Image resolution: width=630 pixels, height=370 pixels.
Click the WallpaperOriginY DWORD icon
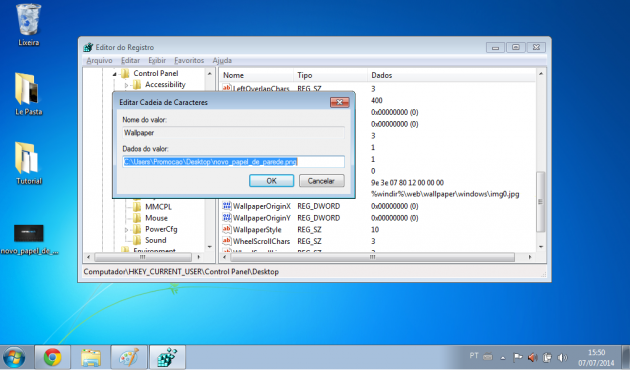pos(227,217)
